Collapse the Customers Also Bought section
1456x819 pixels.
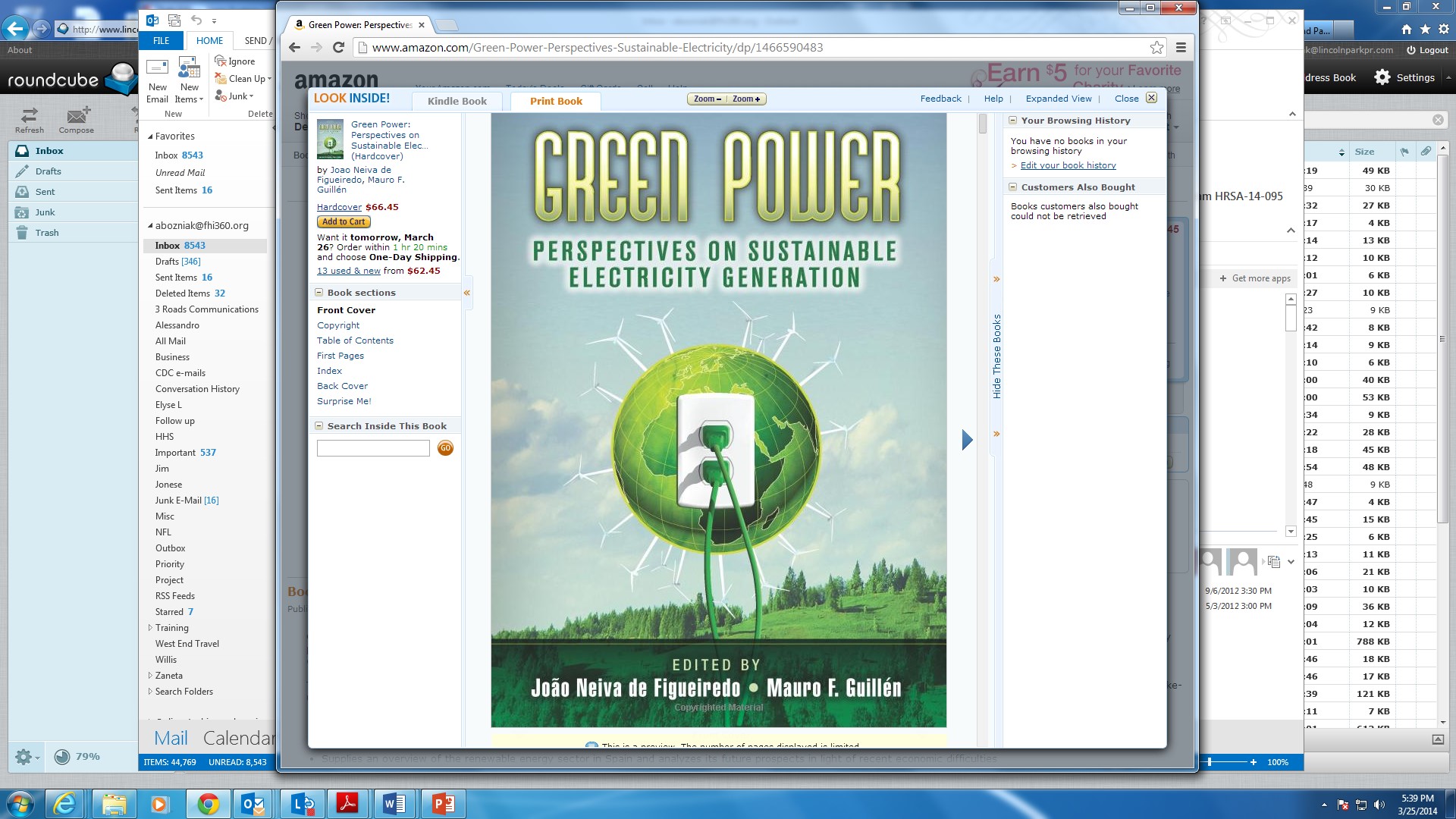[1012, 187]
